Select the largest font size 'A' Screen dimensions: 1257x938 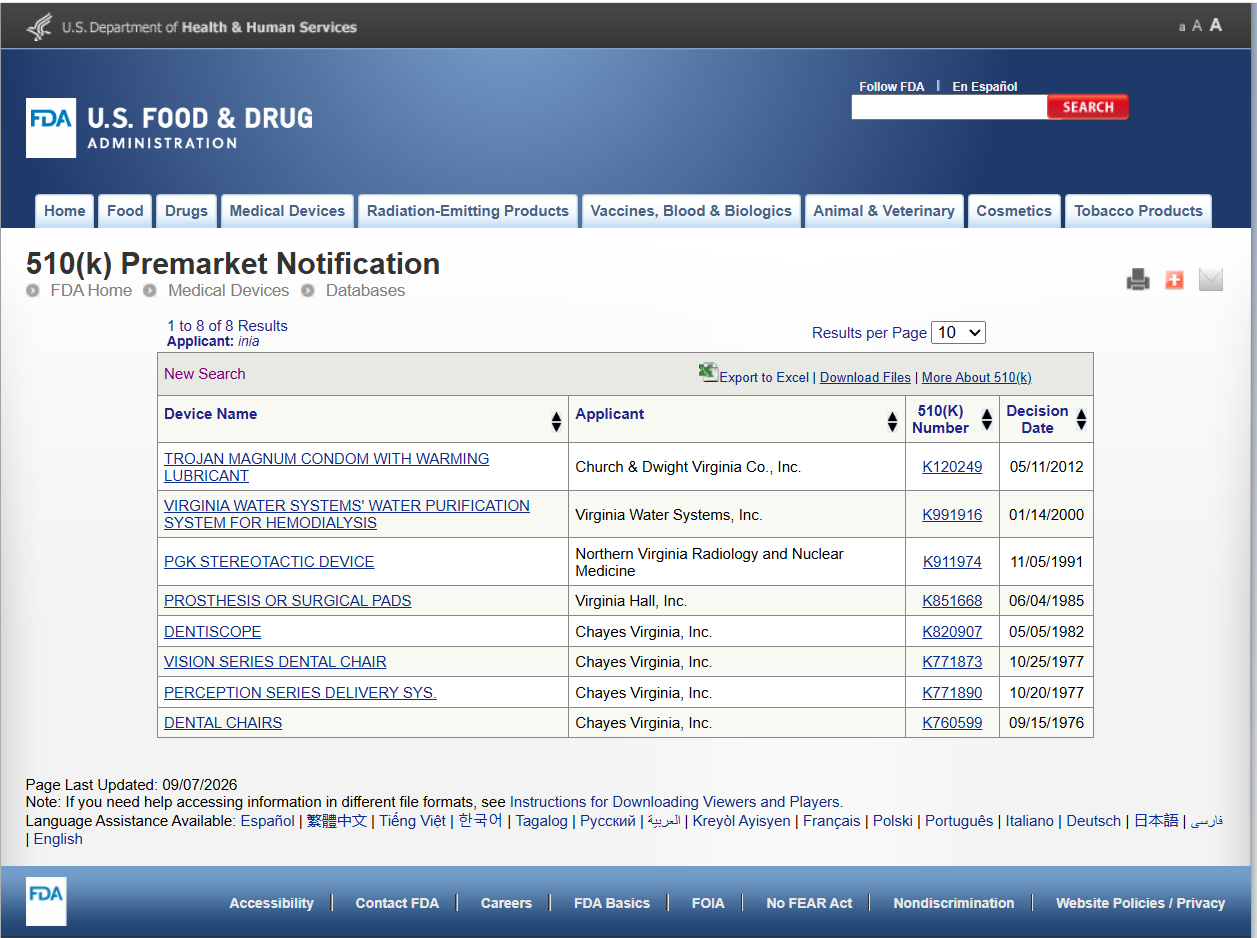pyautogui.click(x=1216, y=25)
